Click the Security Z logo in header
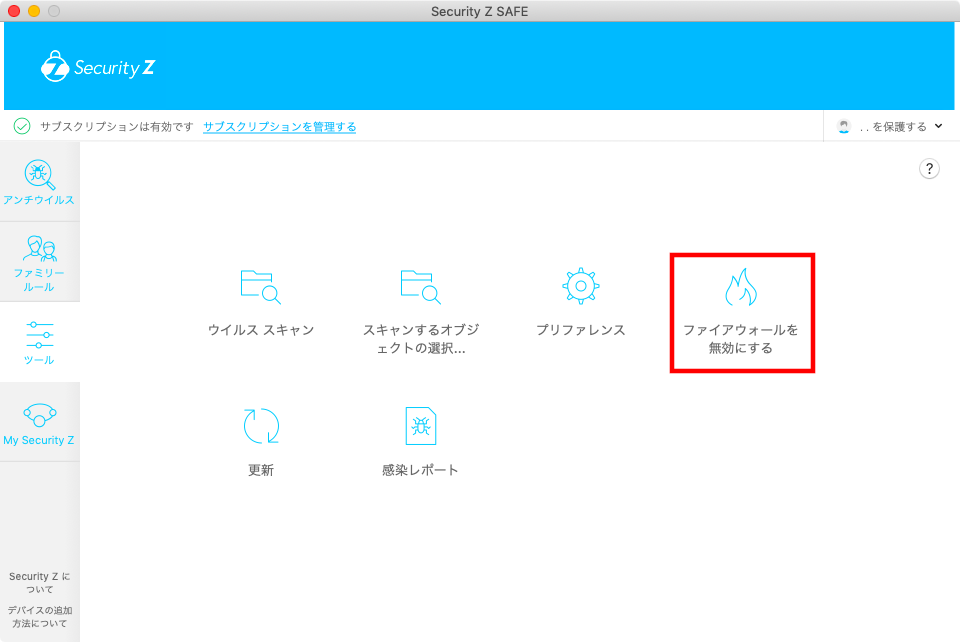 tap(97, 67)
